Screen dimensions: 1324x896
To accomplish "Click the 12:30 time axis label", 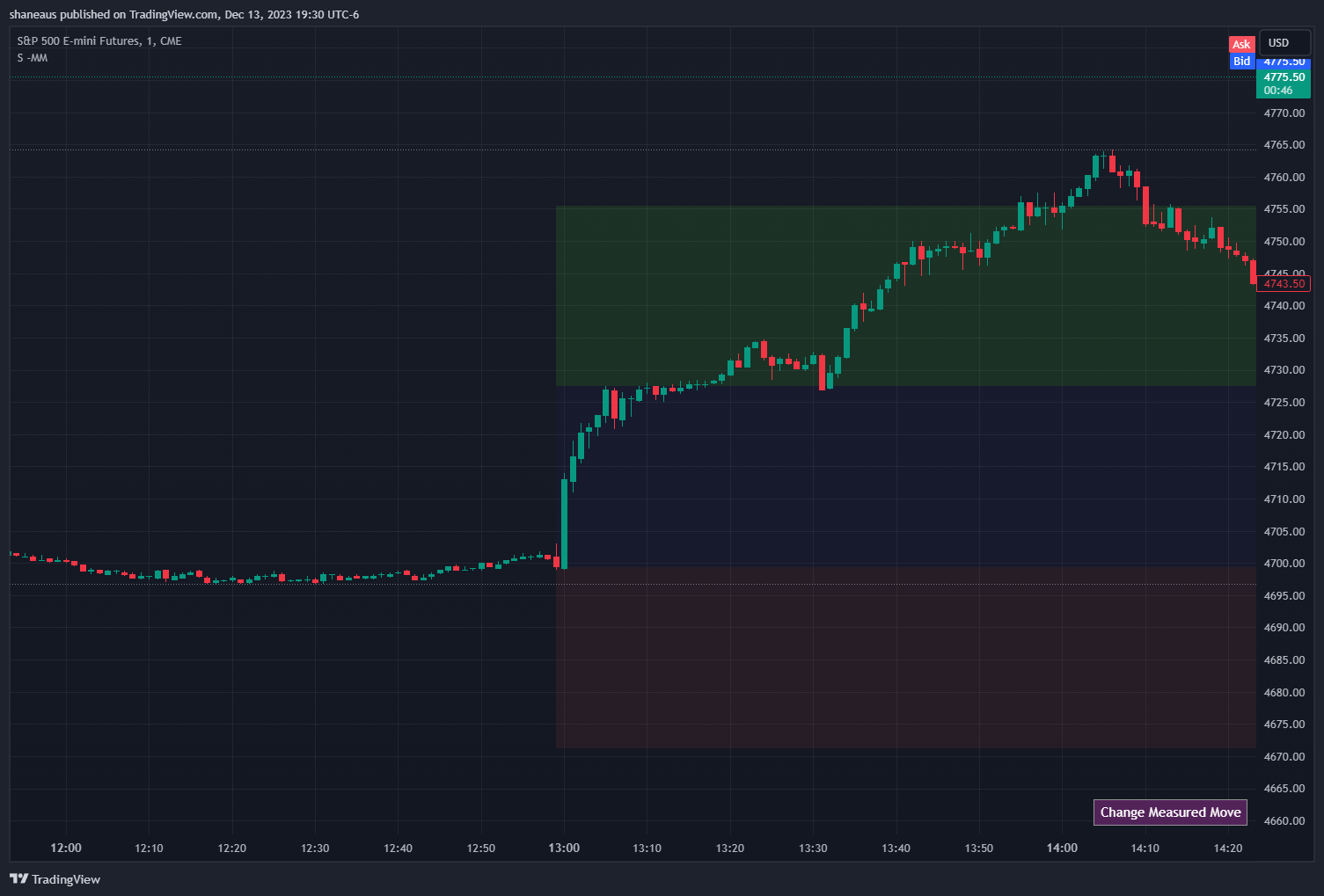I will tap(315, 848).
